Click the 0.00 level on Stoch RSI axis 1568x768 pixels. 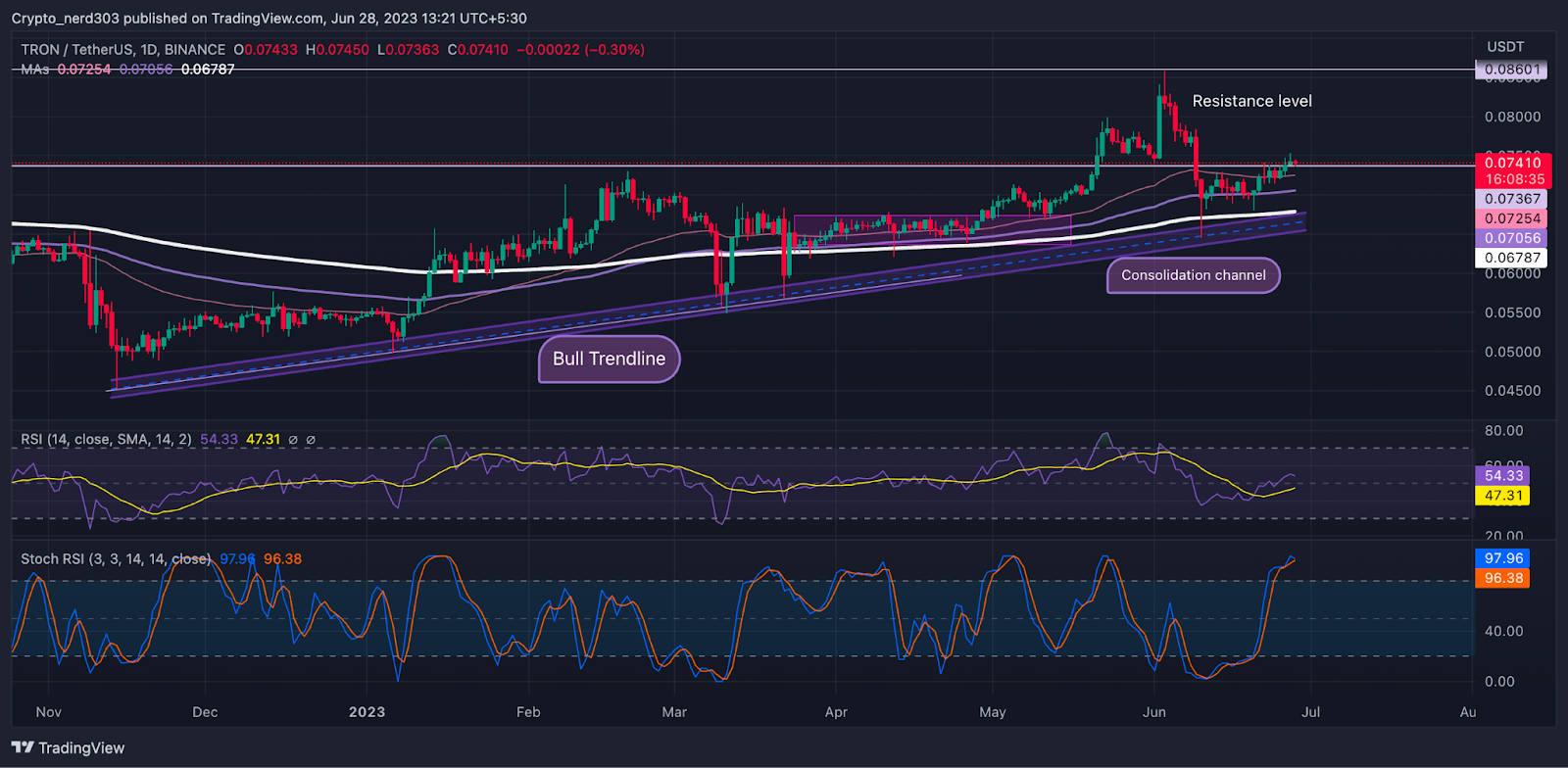pyautogui.click(x=1499, y=682)
